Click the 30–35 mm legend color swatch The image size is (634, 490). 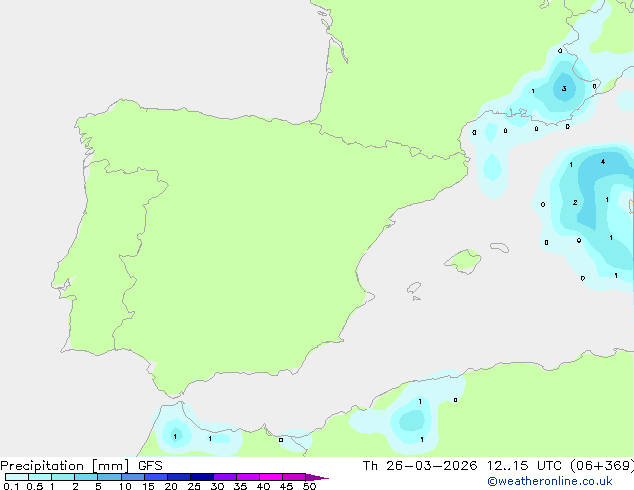coord(225,477)
